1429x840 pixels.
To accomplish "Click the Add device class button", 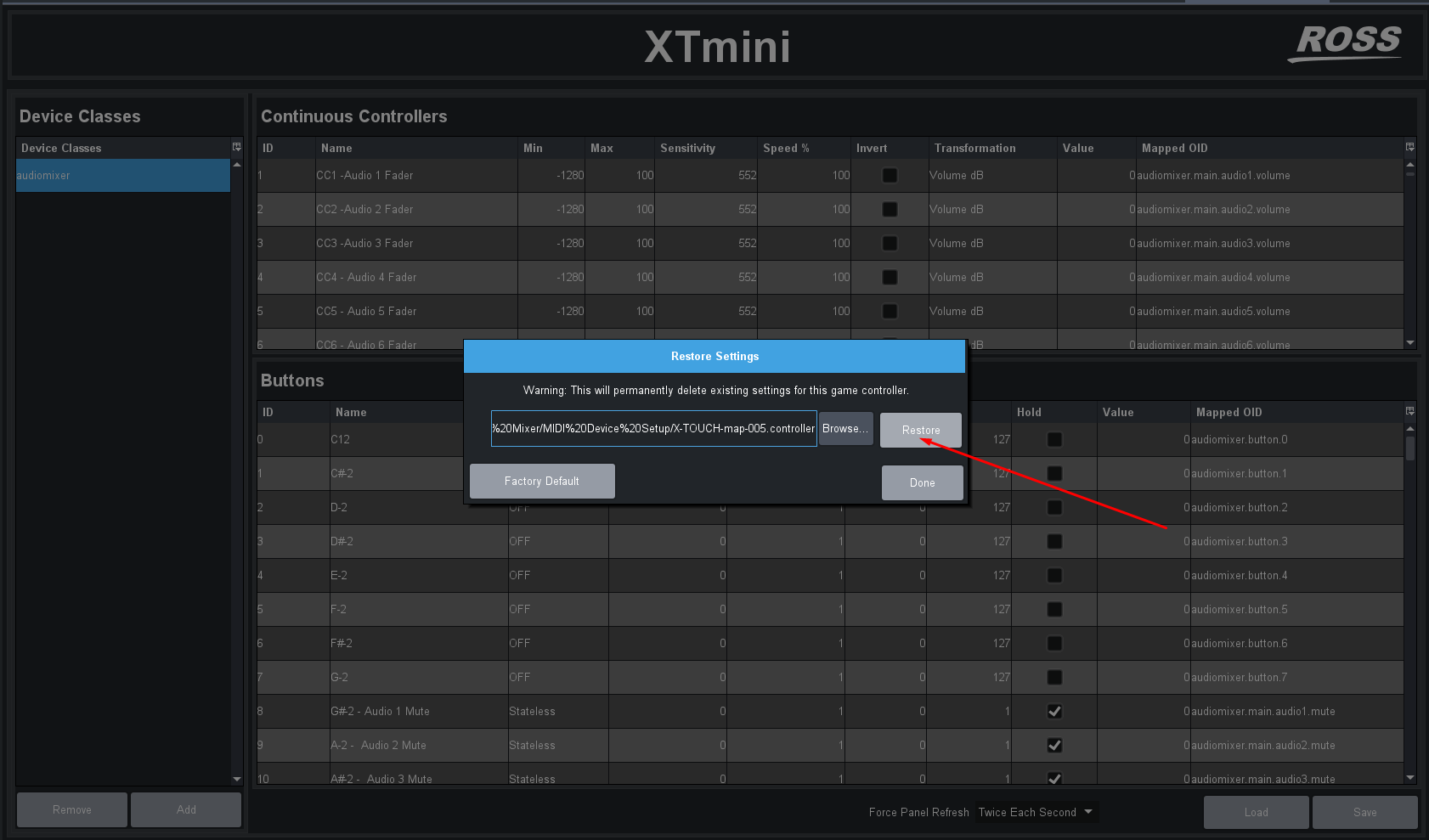I will coord(186,809).
